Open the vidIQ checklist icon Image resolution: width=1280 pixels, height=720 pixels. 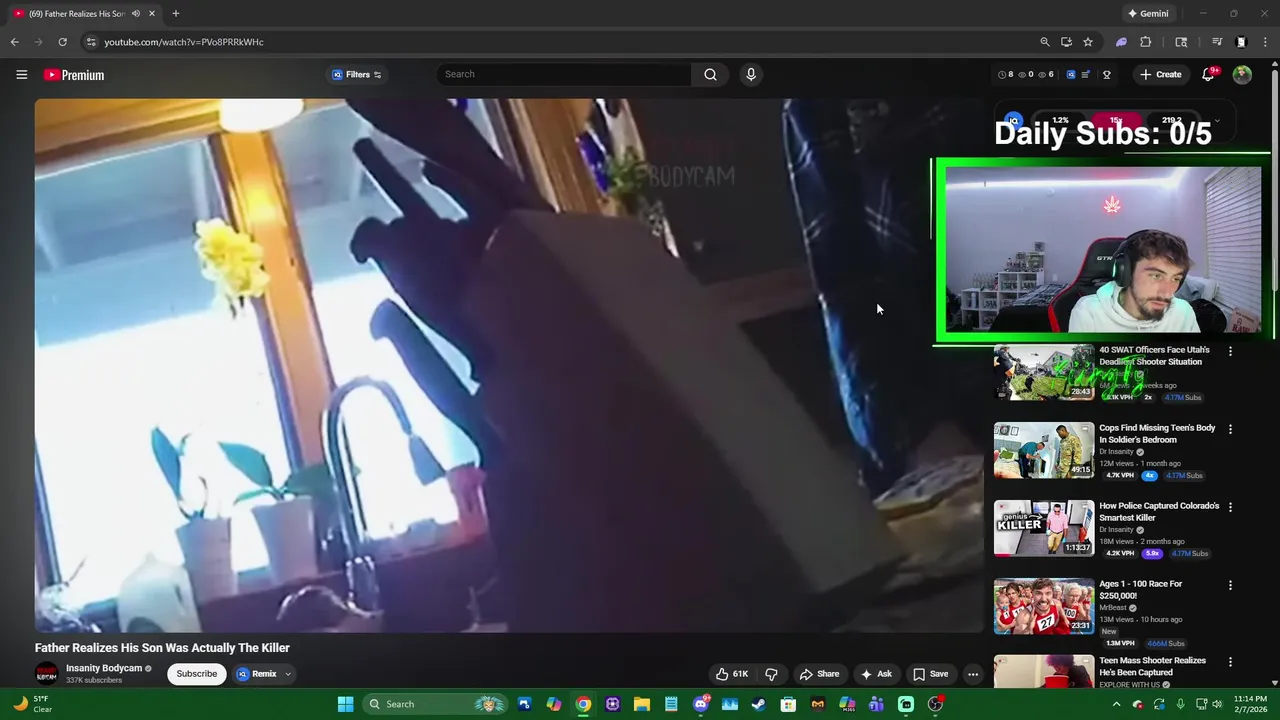coord(1086,75)
